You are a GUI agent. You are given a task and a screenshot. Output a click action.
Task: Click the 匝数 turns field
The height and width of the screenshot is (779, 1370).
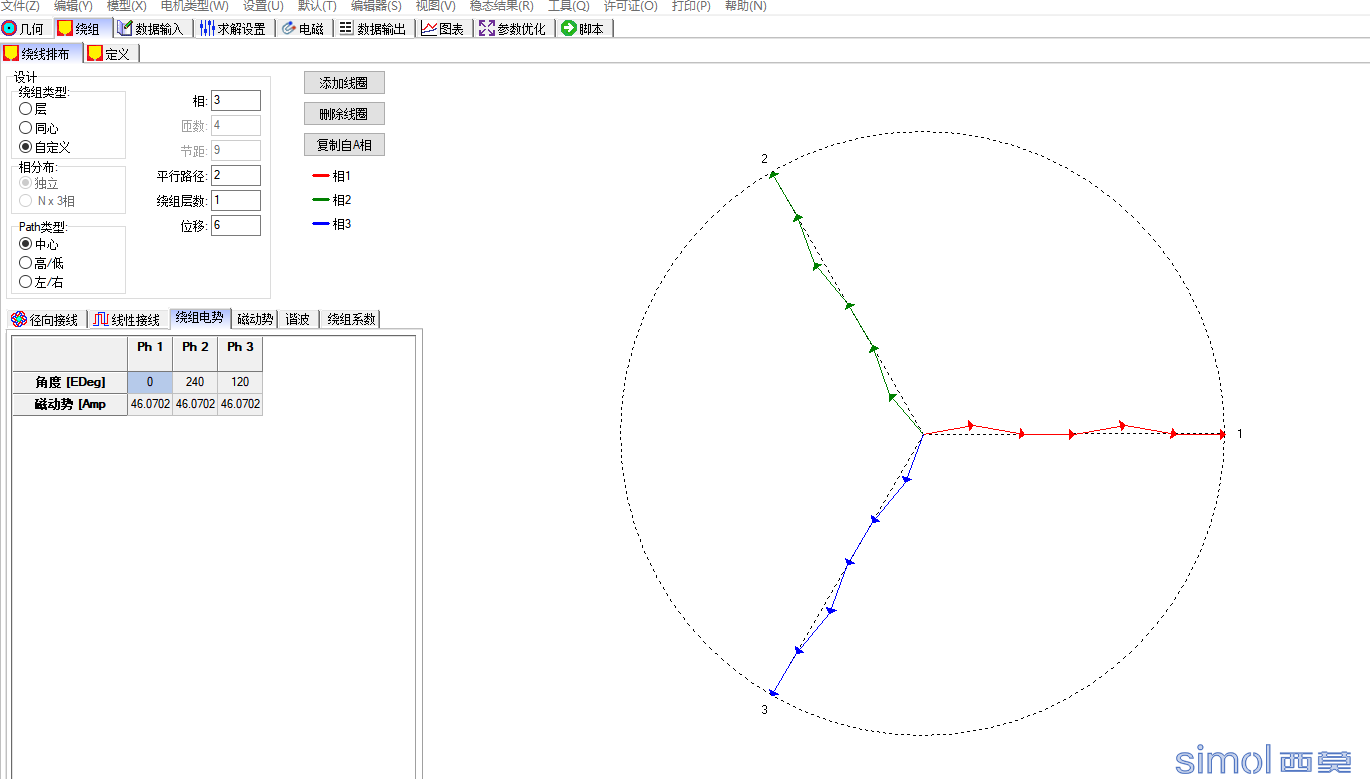(x=236, y=125)
